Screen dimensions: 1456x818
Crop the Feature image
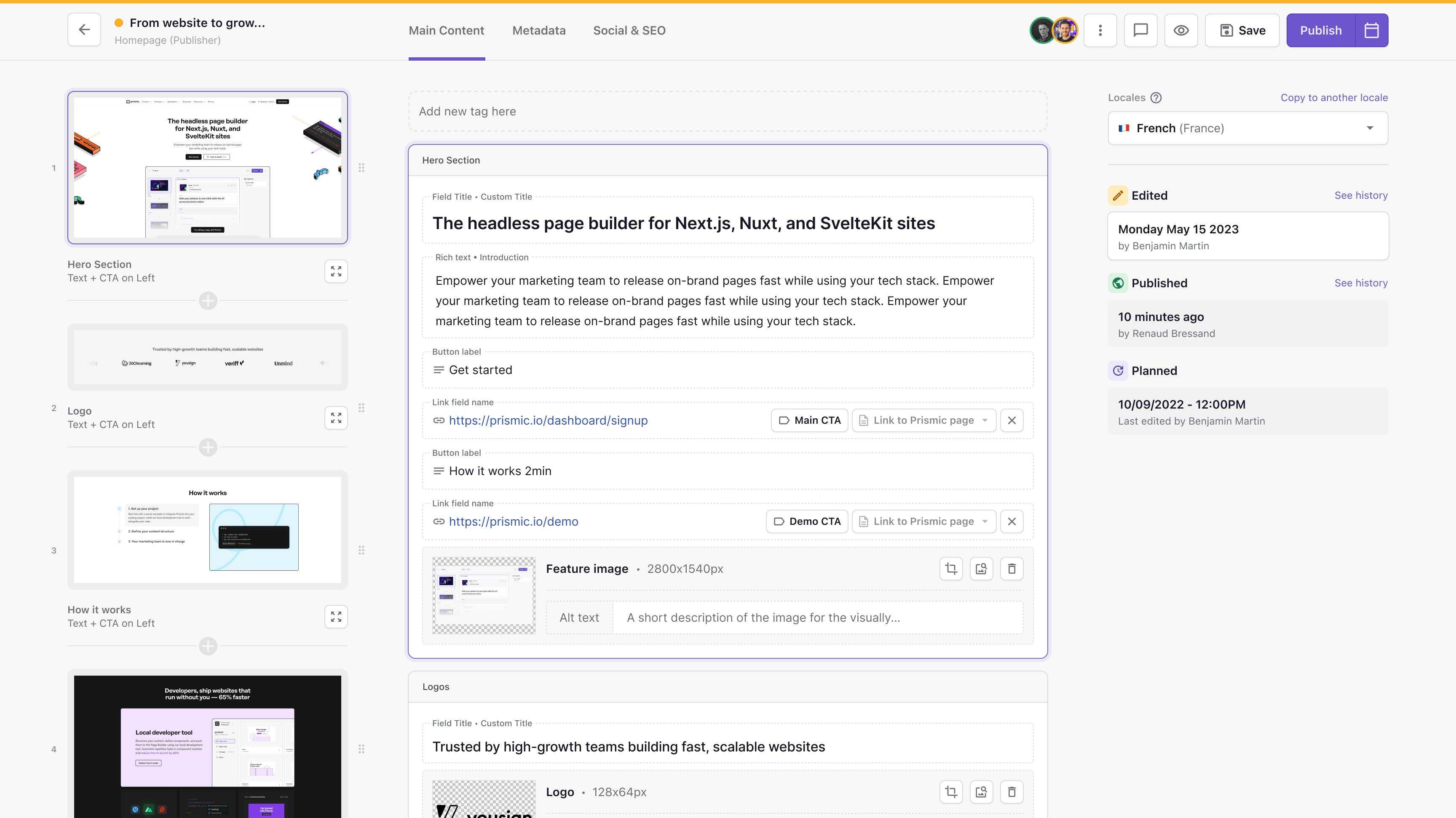[951, 569]
